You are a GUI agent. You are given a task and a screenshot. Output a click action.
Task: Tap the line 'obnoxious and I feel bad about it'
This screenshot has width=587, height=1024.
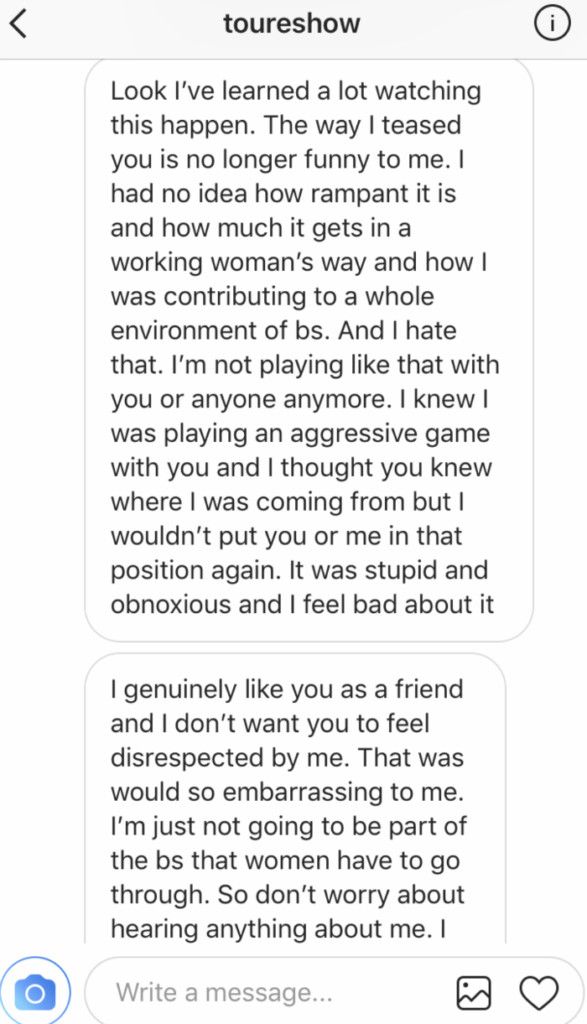click(x=302, y=605)
